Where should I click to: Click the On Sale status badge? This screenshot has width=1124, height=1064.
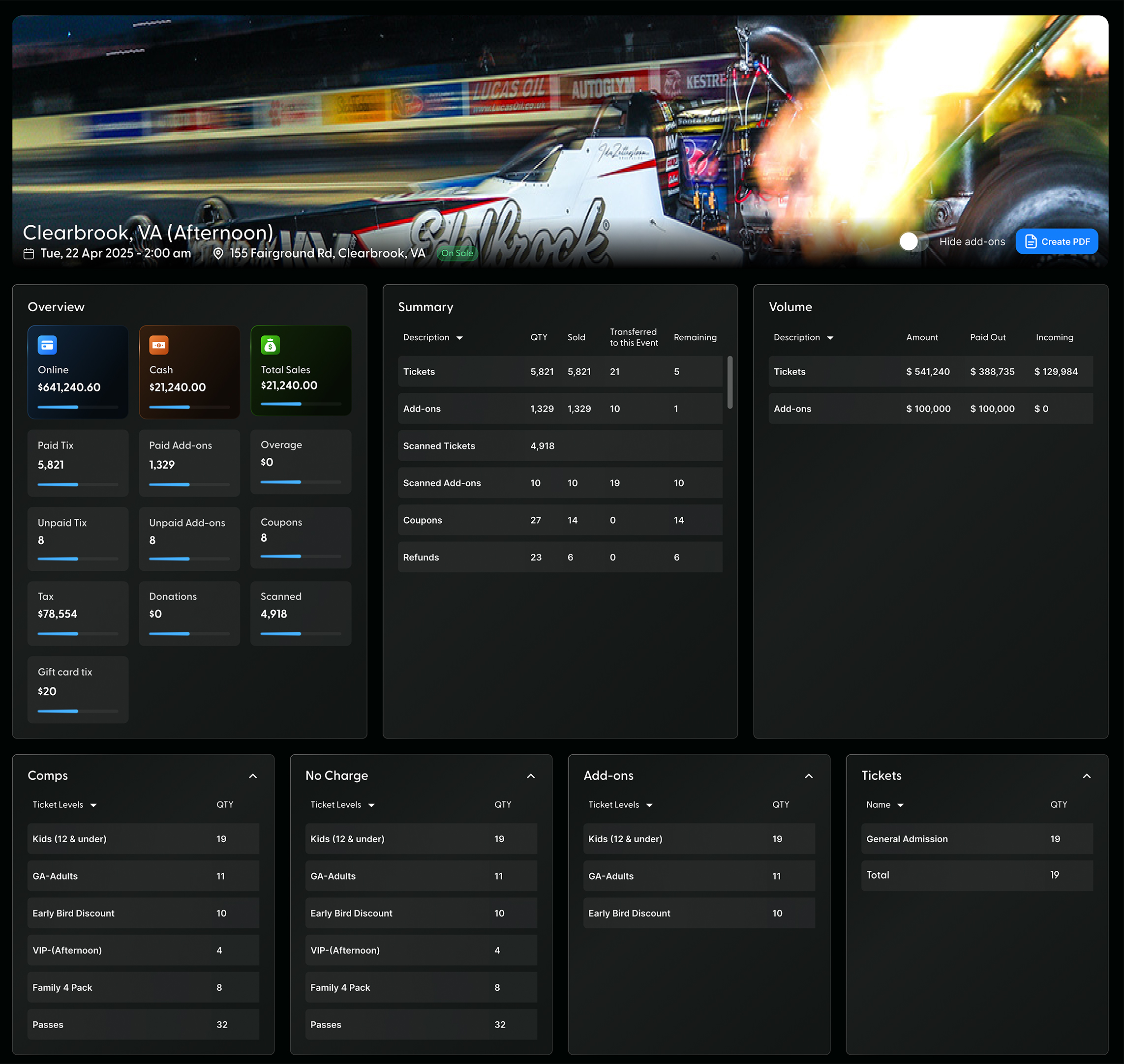tap(457, 254)
